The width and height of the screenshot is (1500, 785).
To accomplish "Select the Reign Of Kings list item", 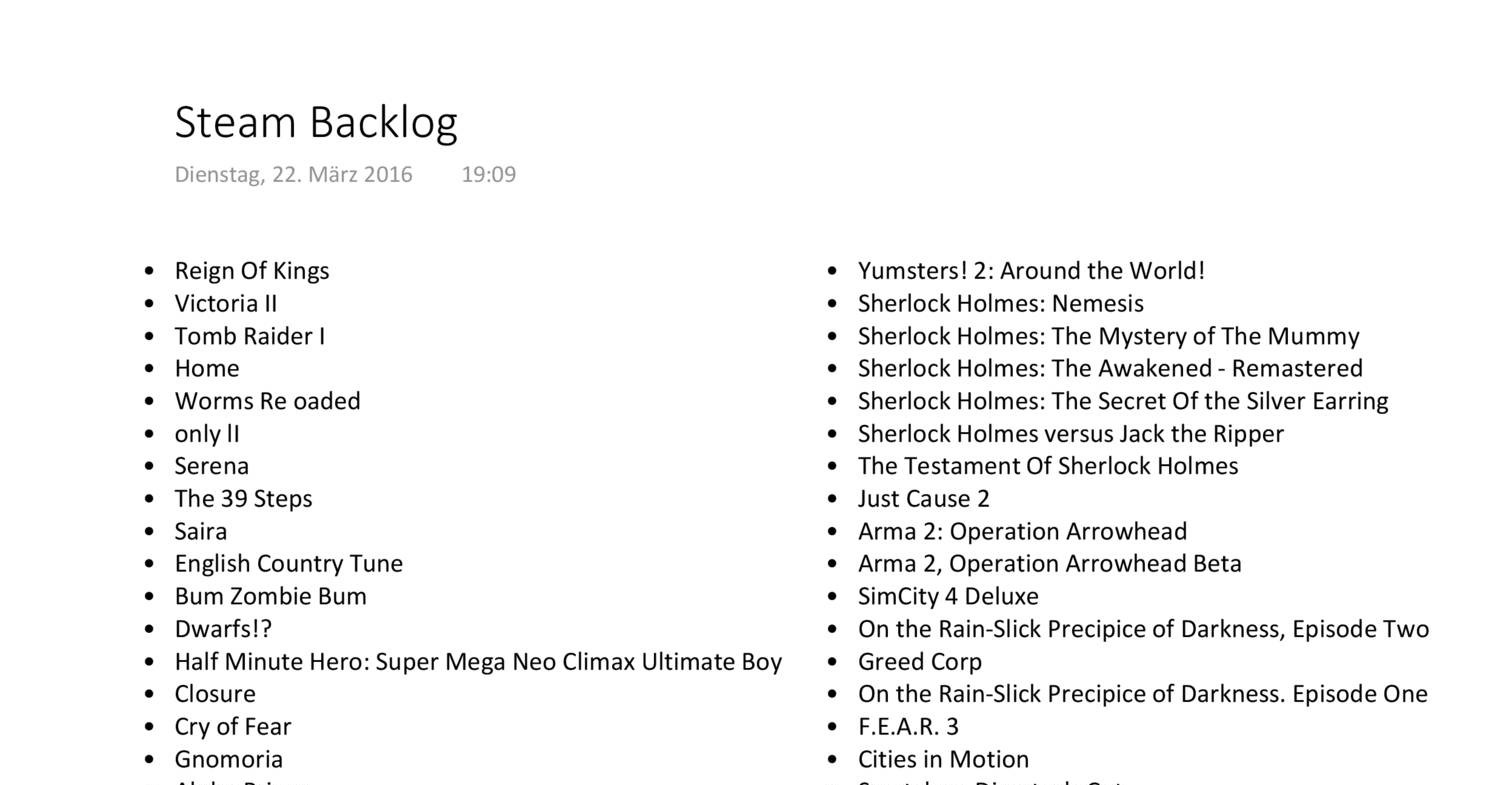I will click(x=252, y=271).
